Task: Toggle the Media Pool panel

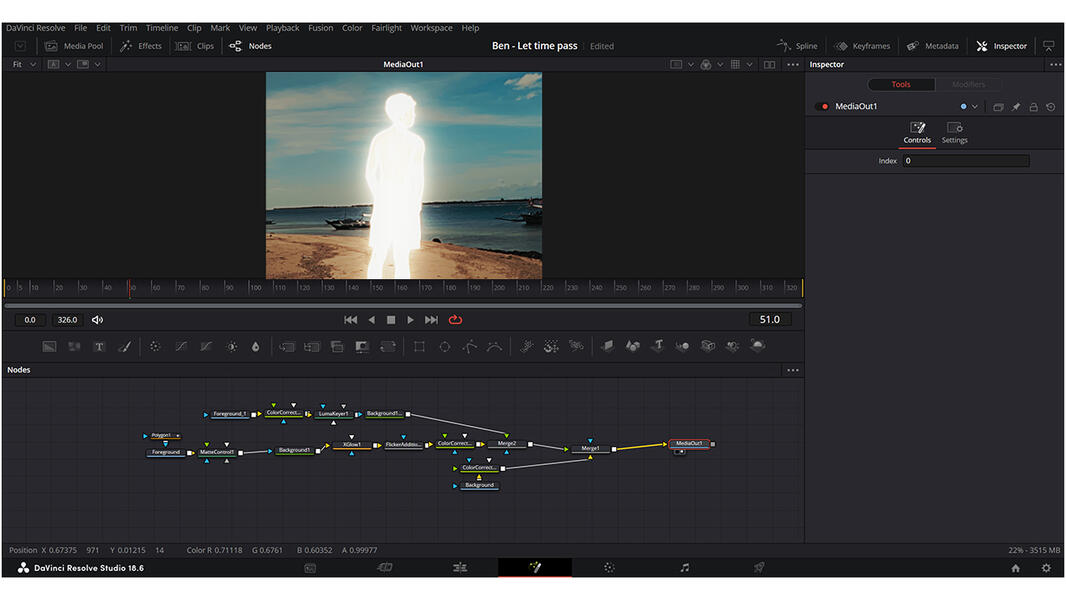Action: [x=74, y=45]
